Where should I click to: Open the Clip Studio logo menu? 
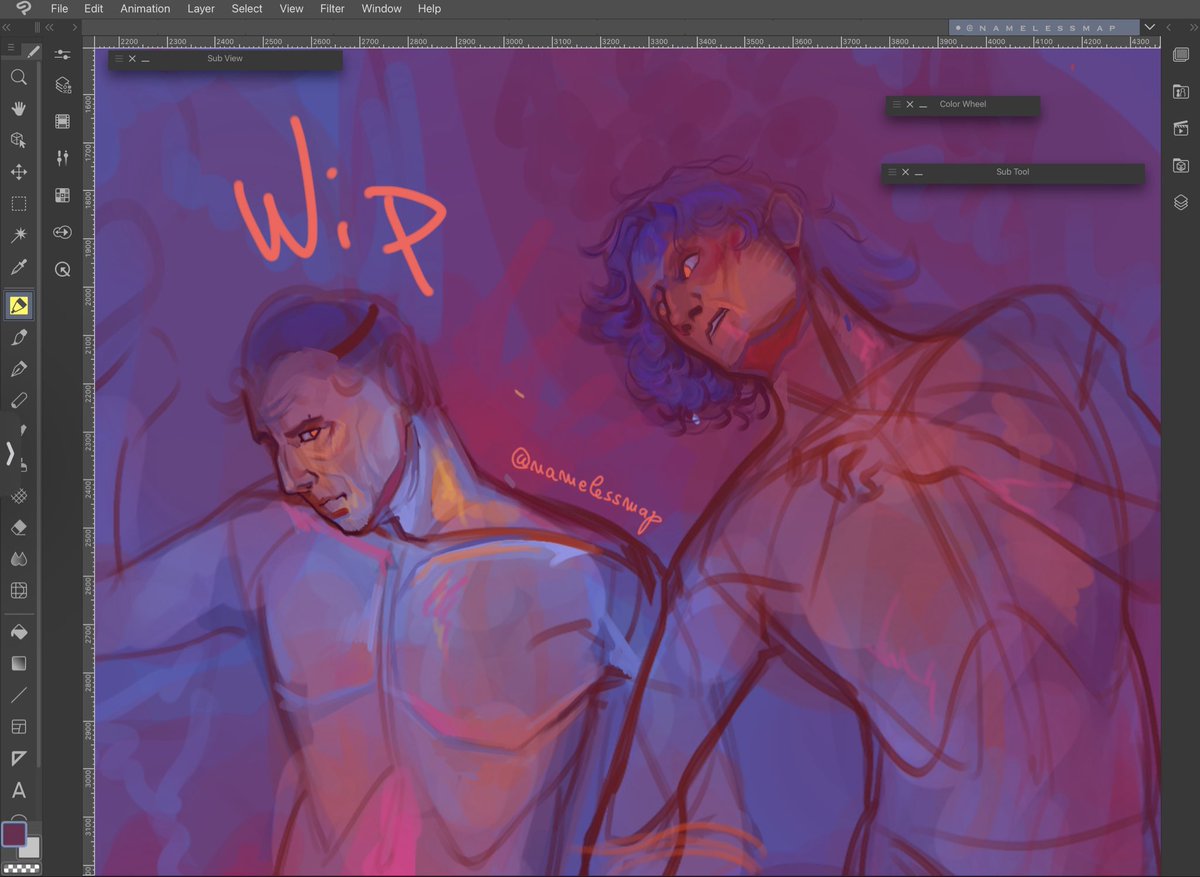click(23, 8)
